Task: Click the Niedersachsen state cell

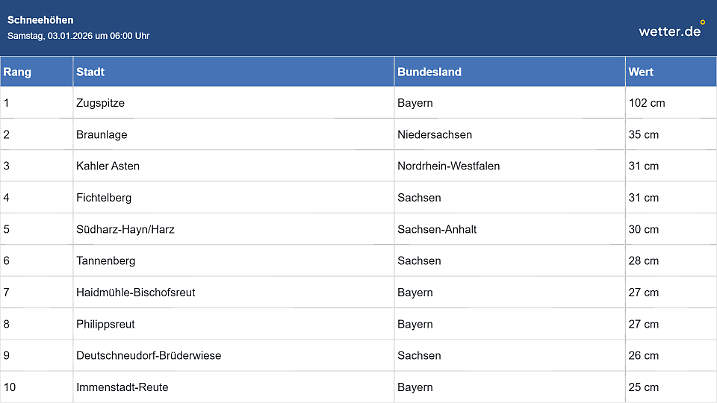Action: 434,135
